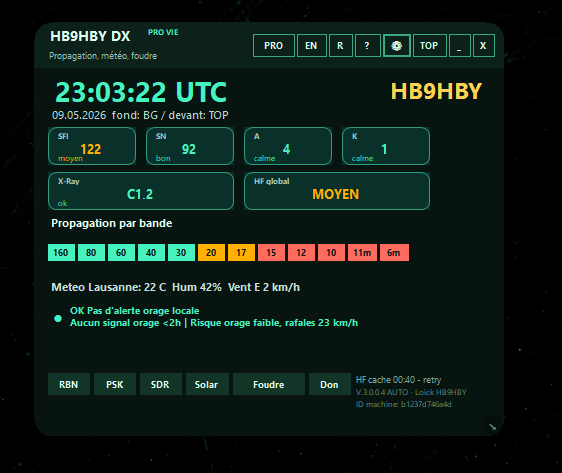The image size is (562, 473).
Task: Click the yellow HB9HBY callsign
Action: point(436,91)
